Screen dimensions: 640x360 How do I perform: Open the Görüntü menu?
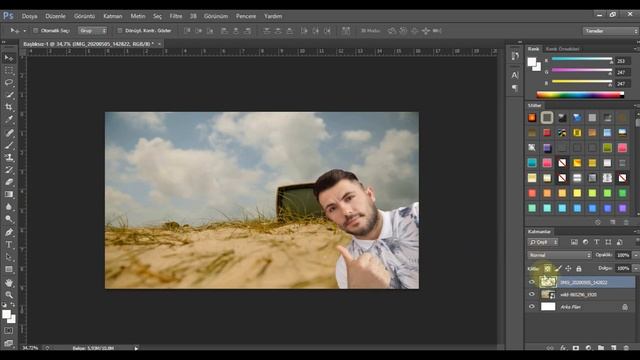tap(84, 16)
